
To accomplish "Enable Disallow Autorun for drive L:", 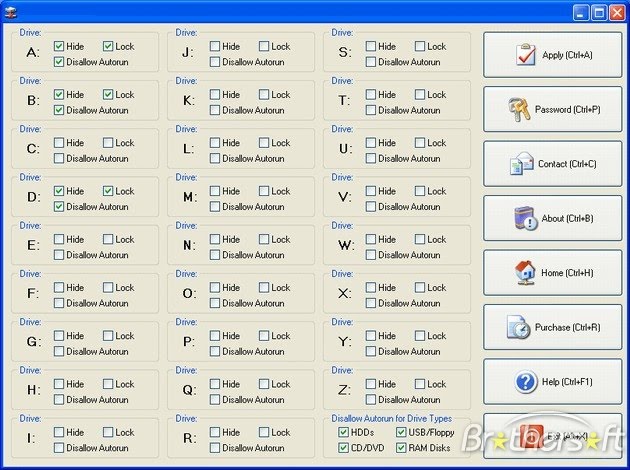I will tap(215, 158).
